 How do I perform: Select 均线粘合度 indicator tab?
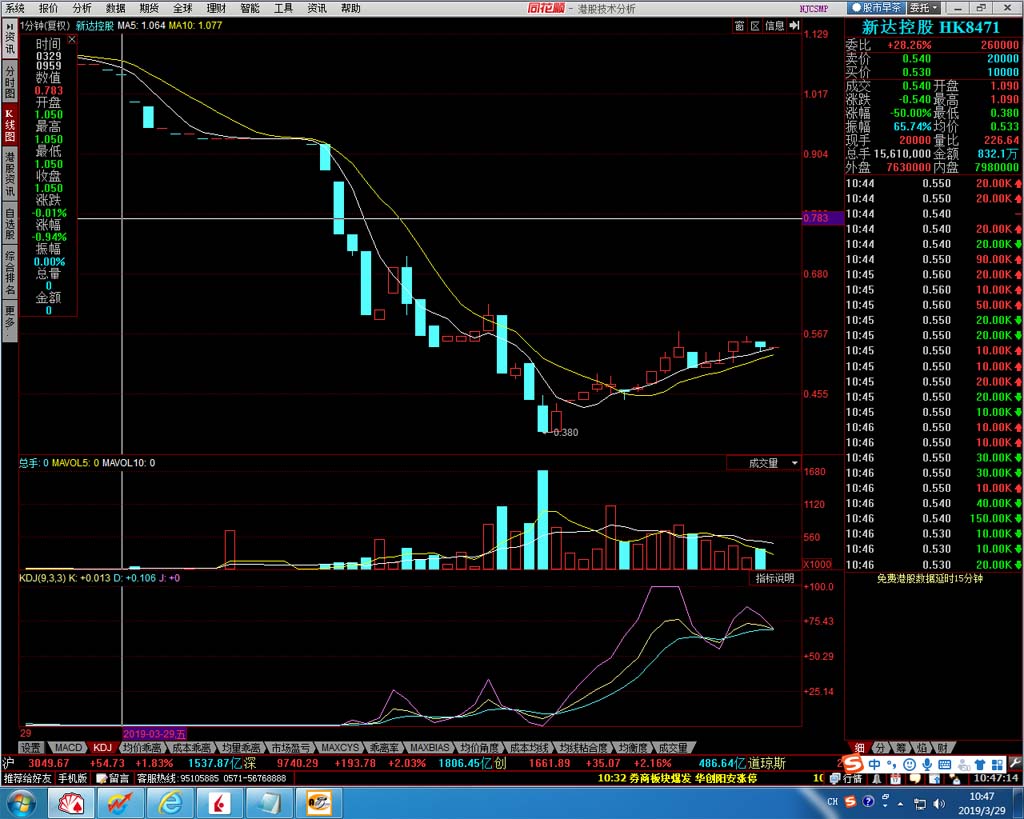[583, 748]
